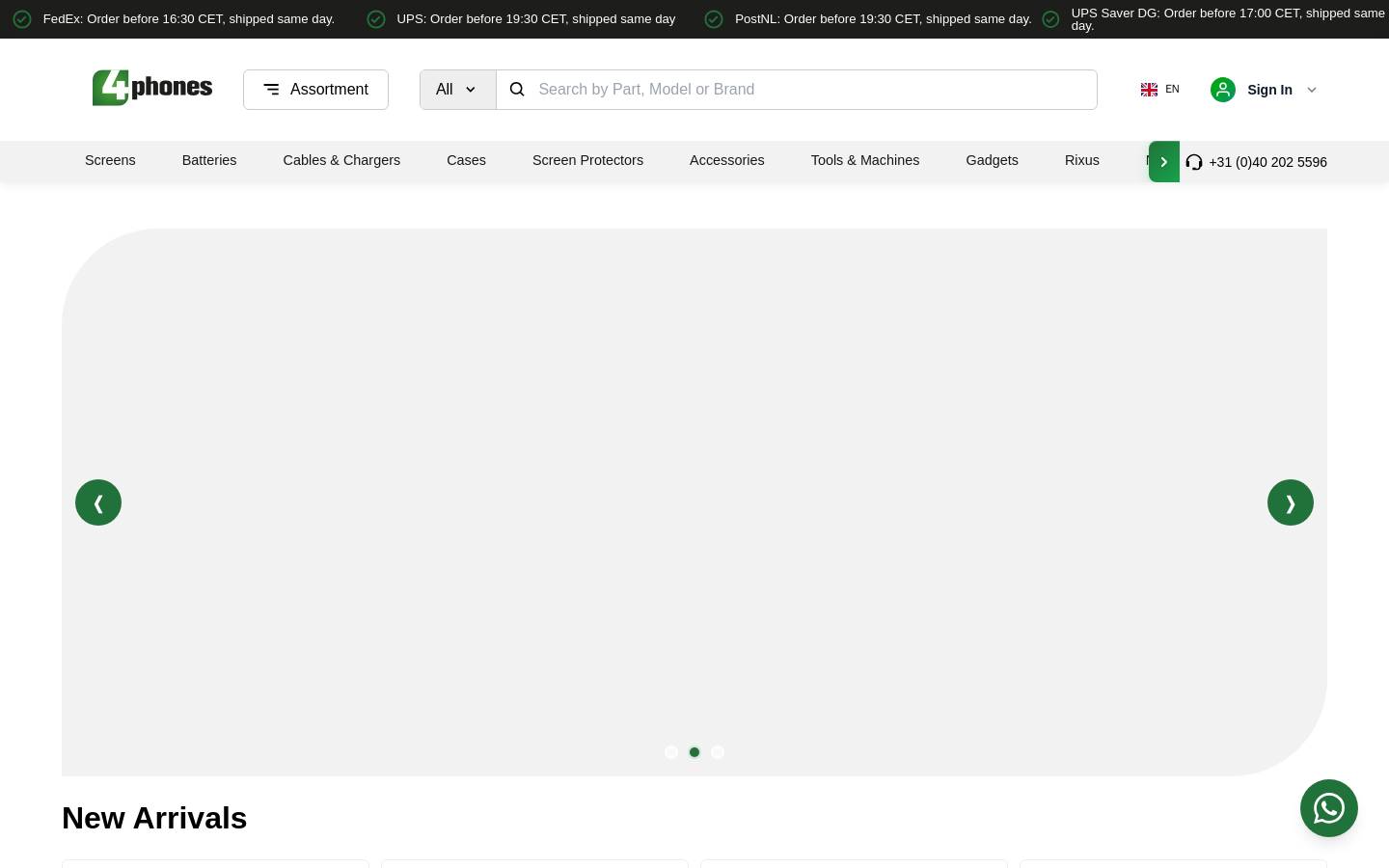Screen dimensions: 1389x868
Task: Select the second carousel dot
Action: 694,752
